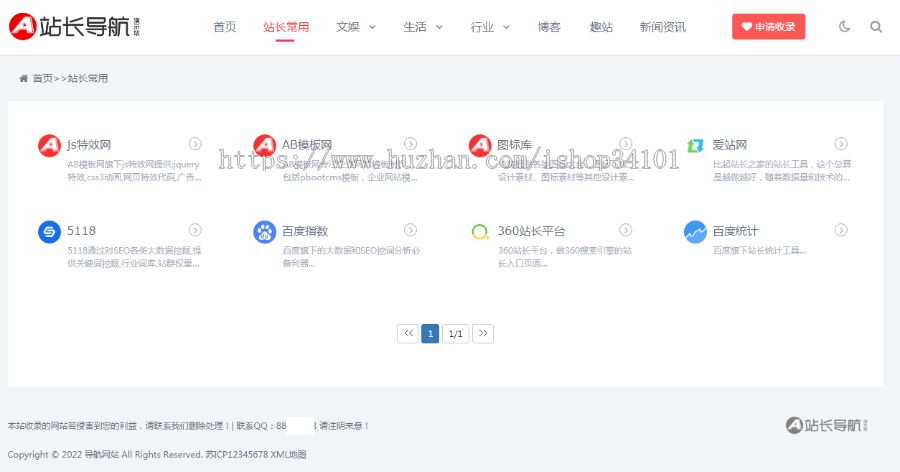The image size is (900, 472).
Task: Click the AB模板网 site logo icon
Action: (x=265, y=145)
